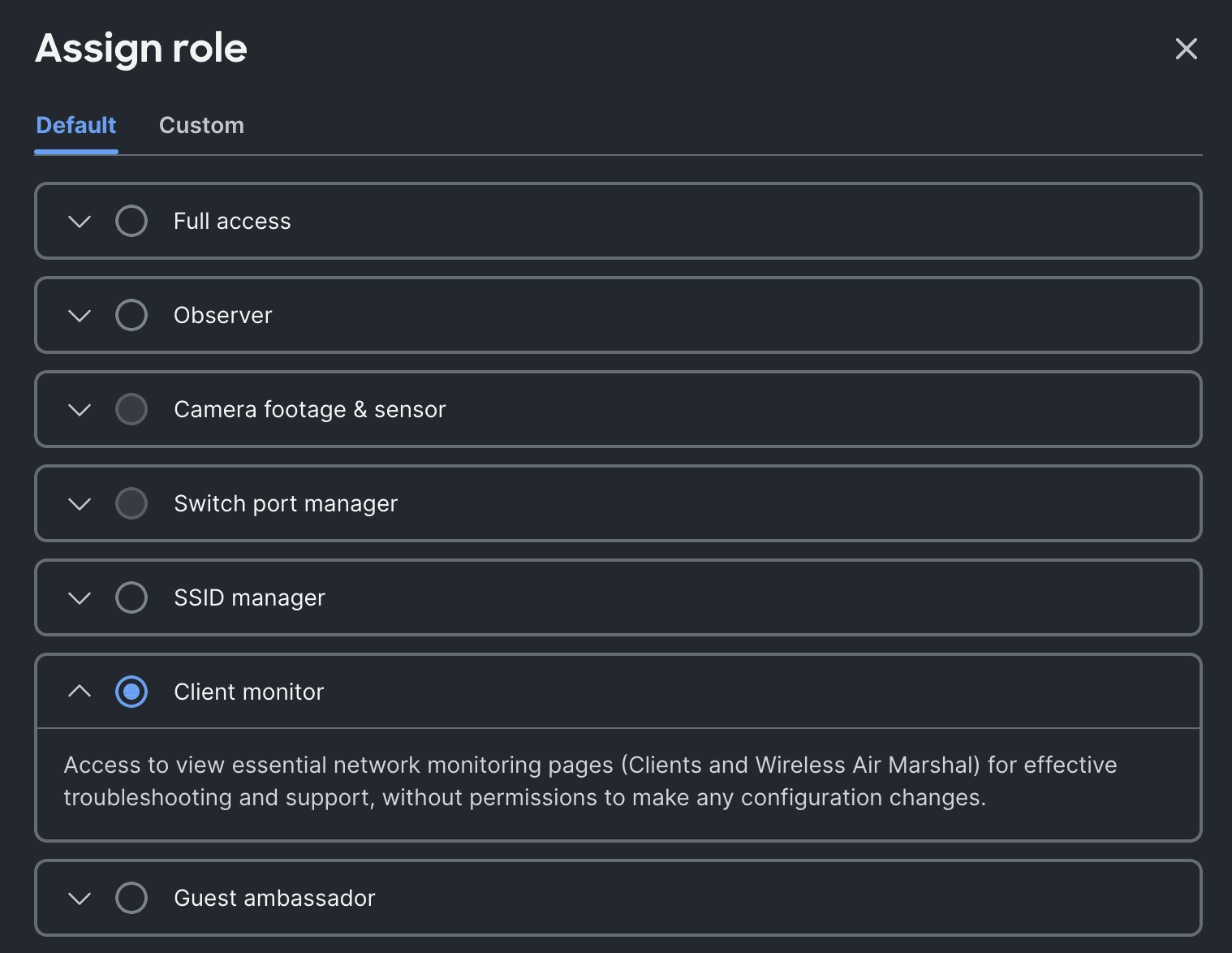
Task: Click the Client monitor label
Action: coord(248,692)
